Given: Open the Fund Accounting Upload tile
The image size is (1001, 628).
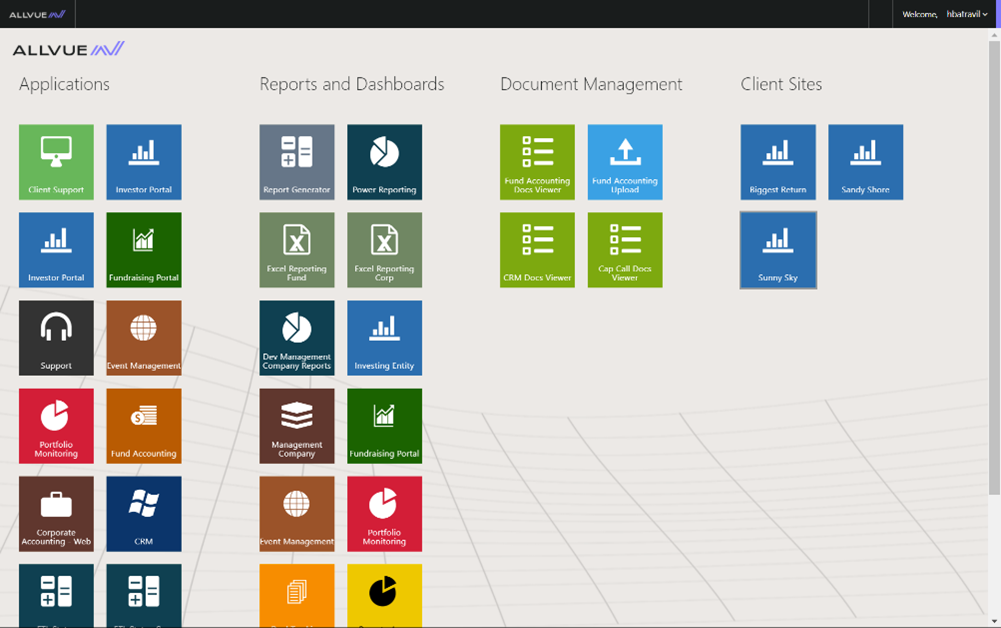Looking at the screenshot, I should [x=625, y=162].
